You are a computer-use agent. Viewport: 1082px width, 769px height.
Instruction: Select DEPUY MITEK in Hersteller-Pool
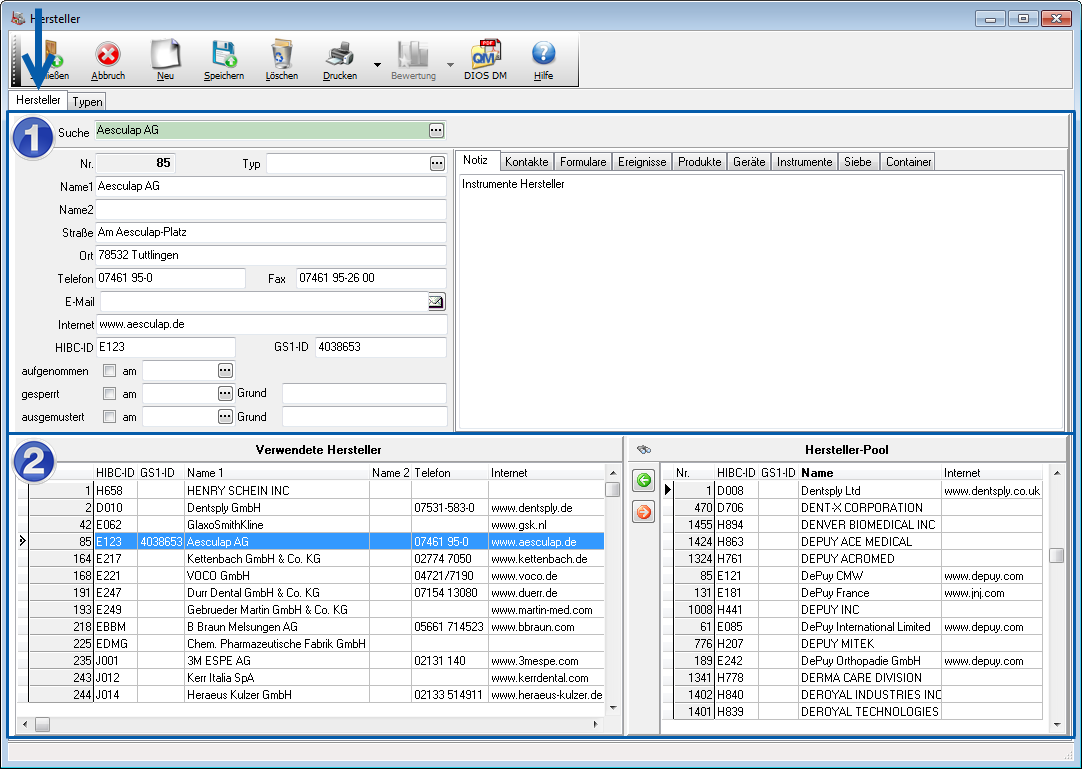[x=858, y=643]
